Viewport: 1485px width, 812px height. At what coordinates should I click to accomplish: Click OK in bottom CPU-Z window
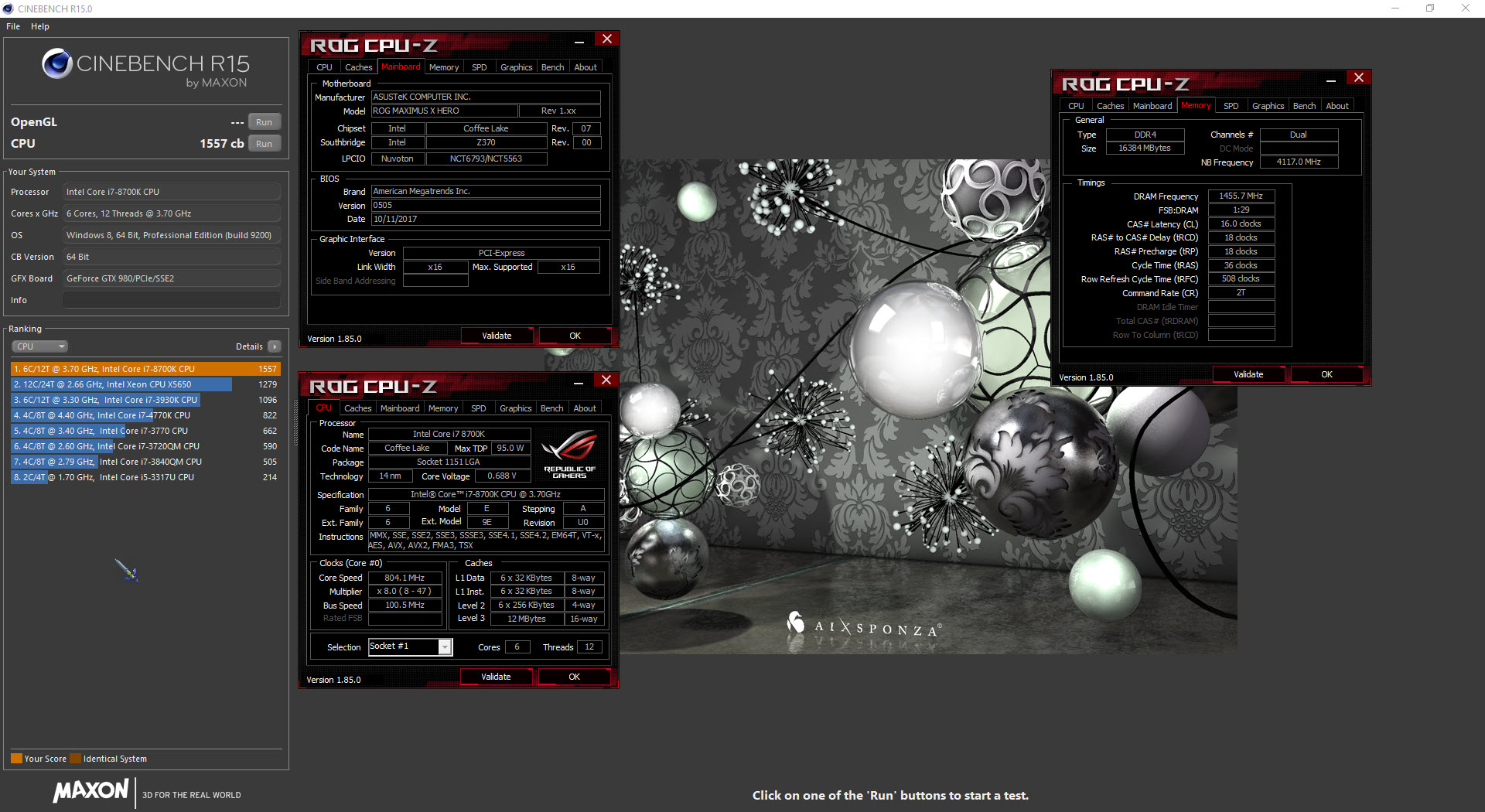[574, 677]
